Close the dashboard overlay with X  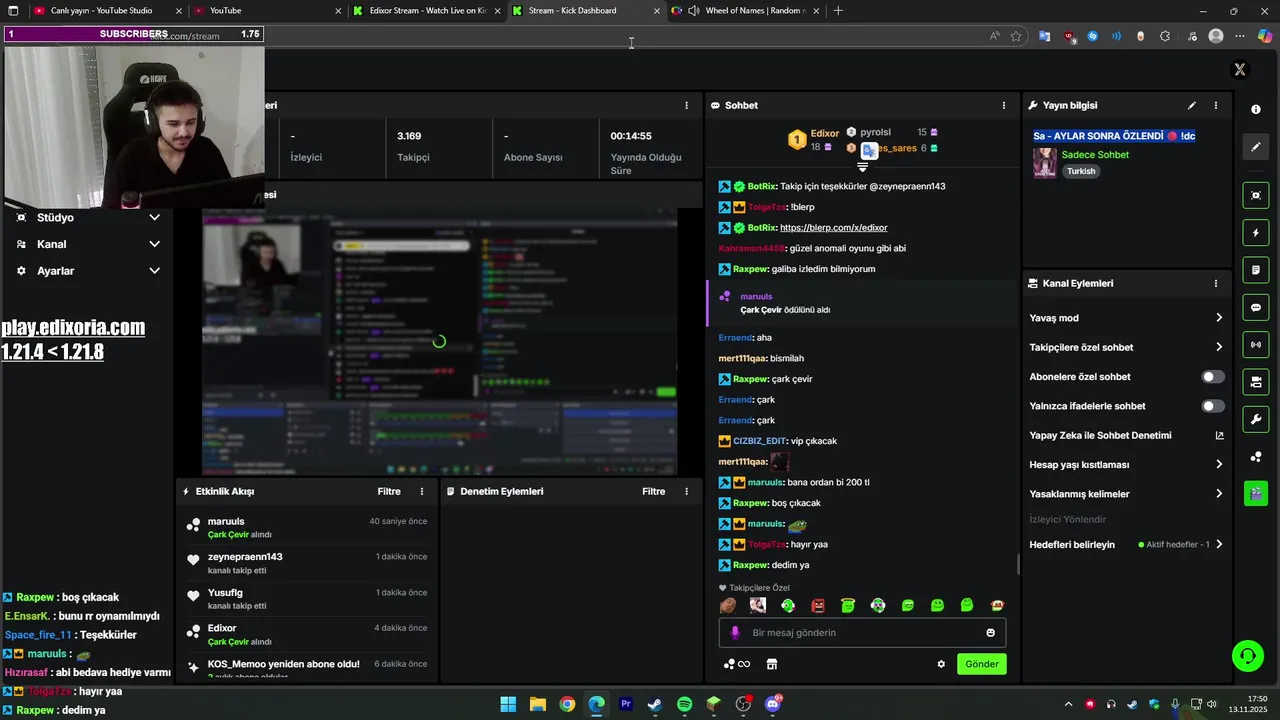[1240, 69]
